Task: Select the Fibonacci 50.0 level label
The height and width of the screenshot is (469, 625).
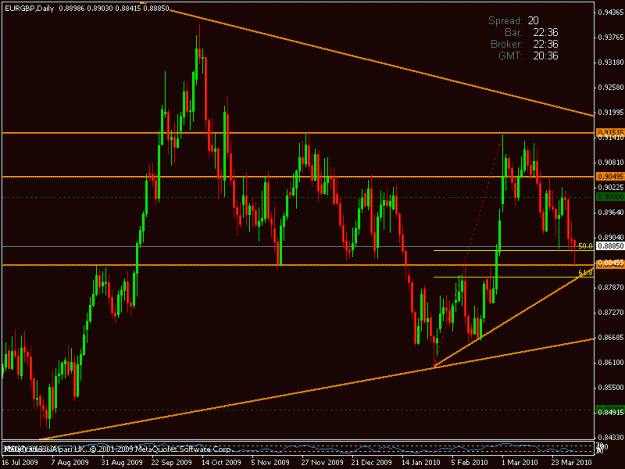Action: (x=585, y=246)
